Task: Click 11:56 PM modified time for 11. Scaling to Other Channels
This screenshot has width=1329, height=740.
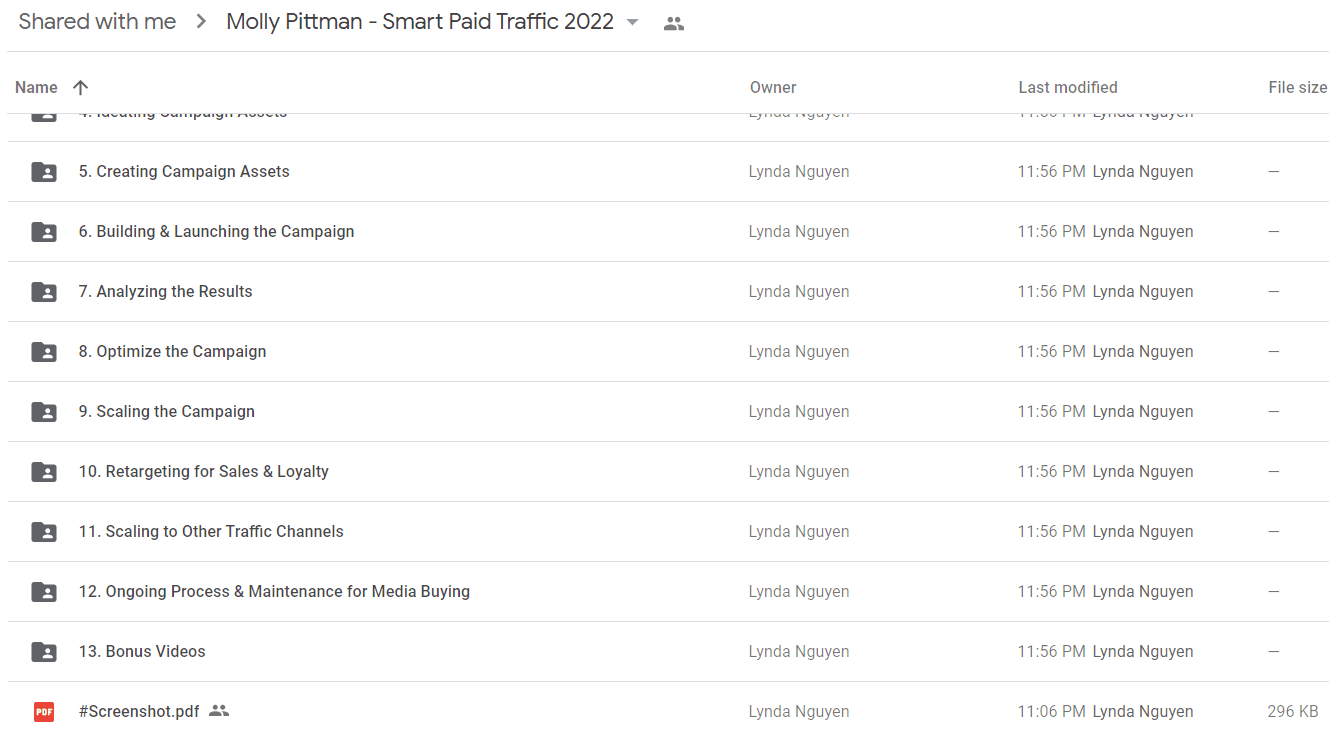Action: coord(1051,531)
